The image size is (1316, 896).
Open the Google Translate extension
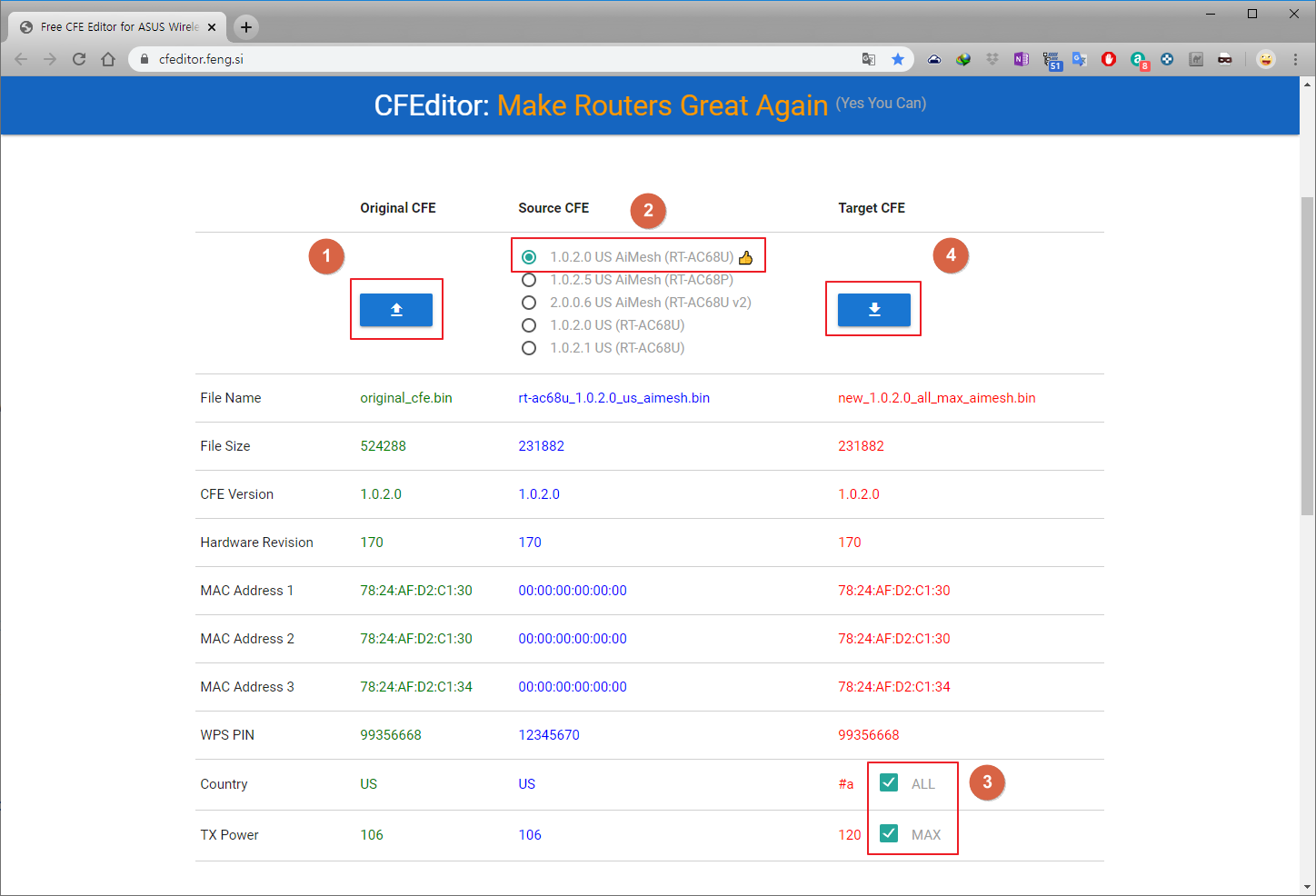[x=1080, y=59]
